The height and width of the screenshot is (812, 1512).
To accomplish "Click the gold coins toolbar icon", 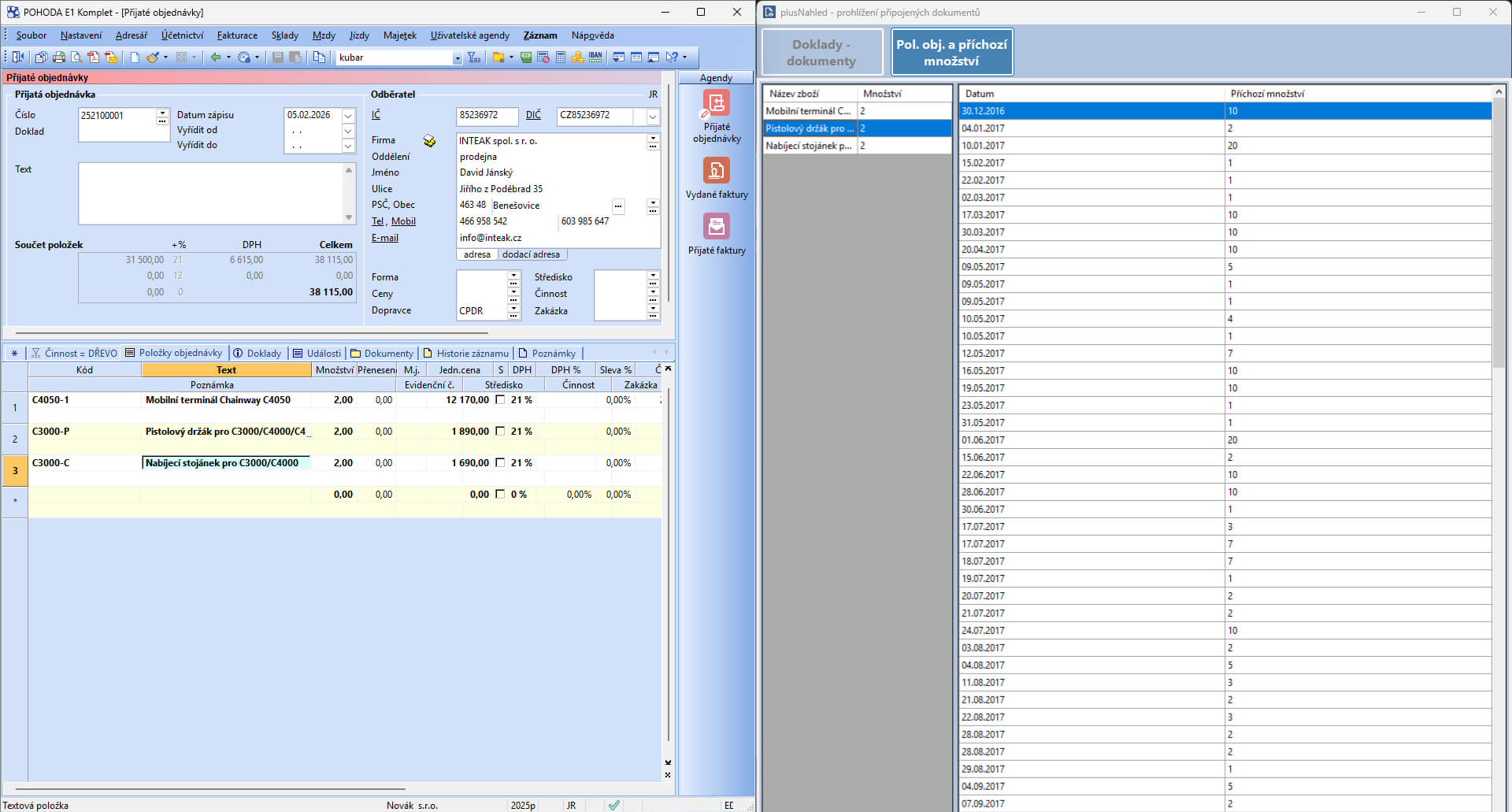I will pos(578,57).
